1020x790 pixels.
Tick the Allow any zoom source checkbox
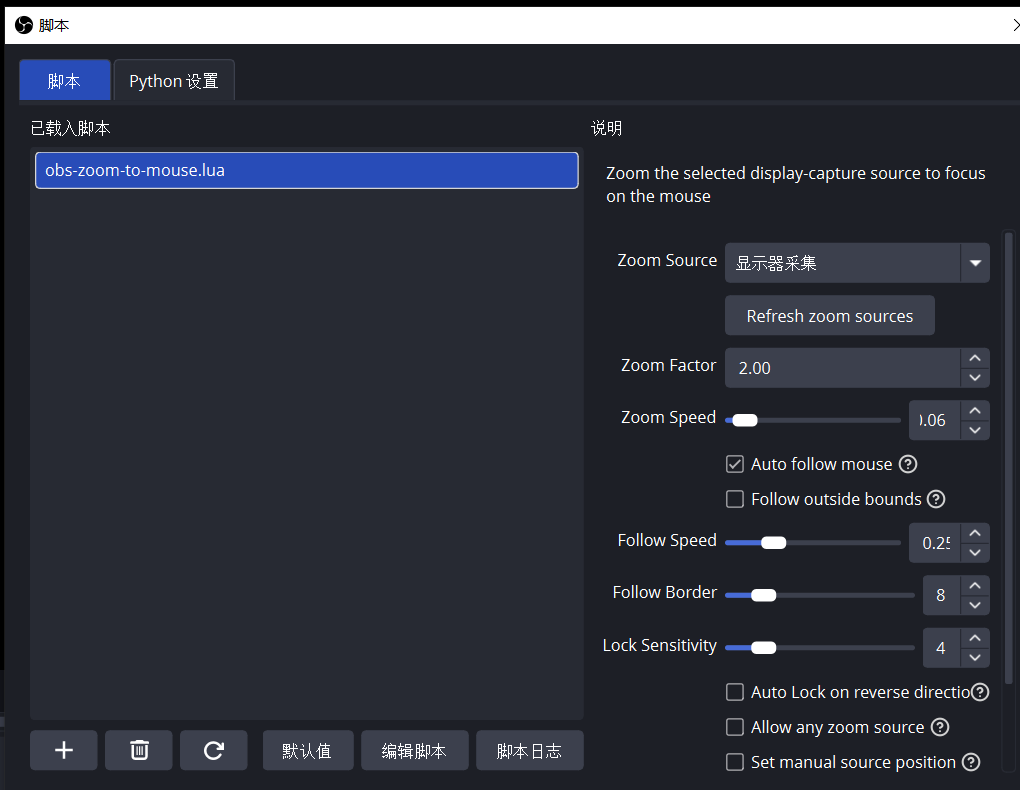[735, 727]
